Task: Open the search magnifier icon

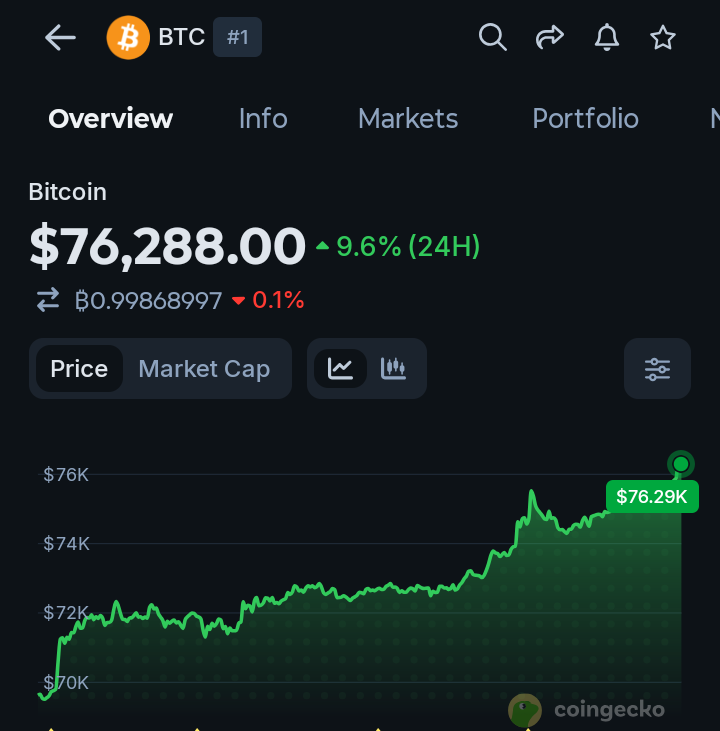Action: 492,37
